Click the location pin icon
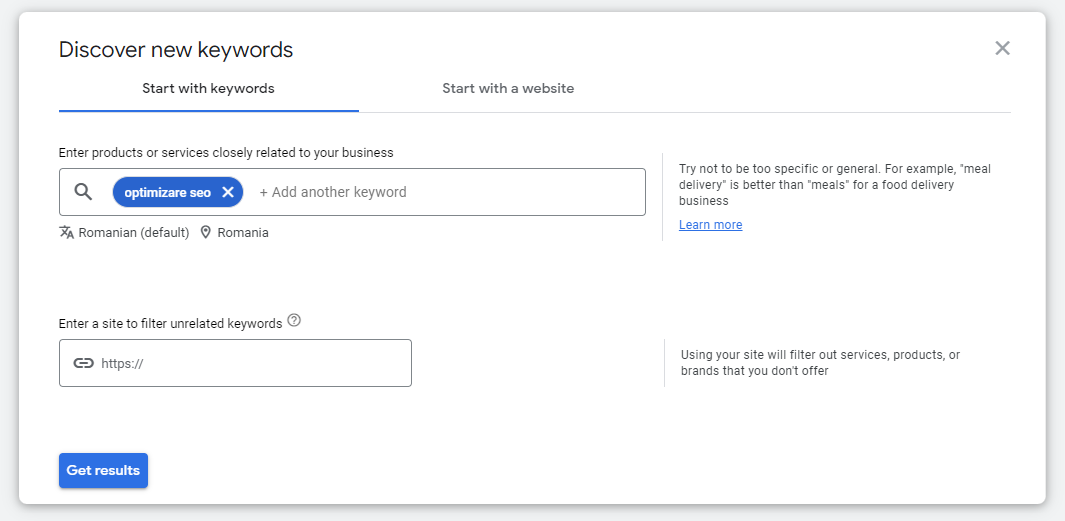 (206, 232)
